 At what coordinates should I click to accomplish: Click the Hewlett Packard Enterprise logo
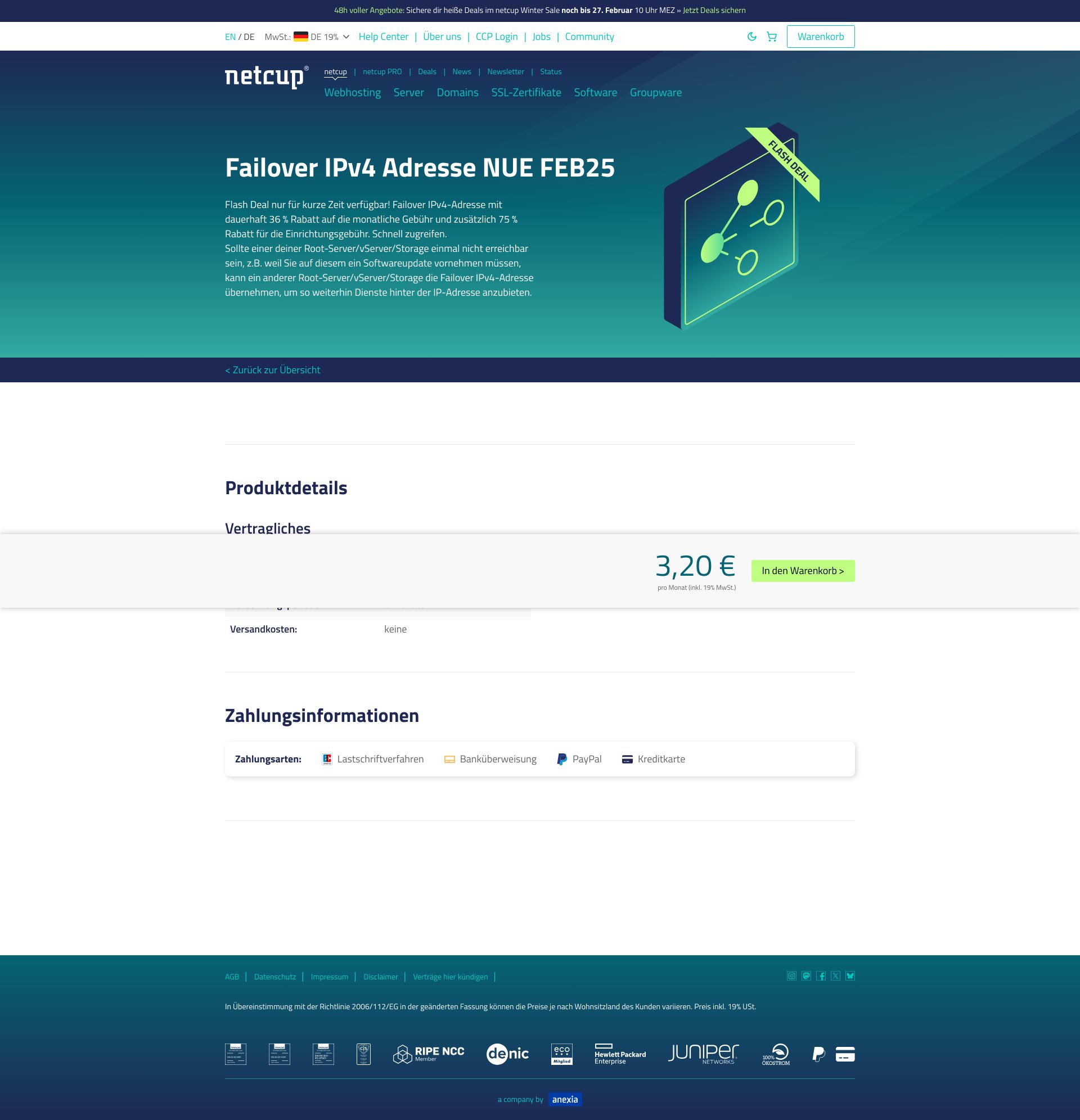point(620,1054)
